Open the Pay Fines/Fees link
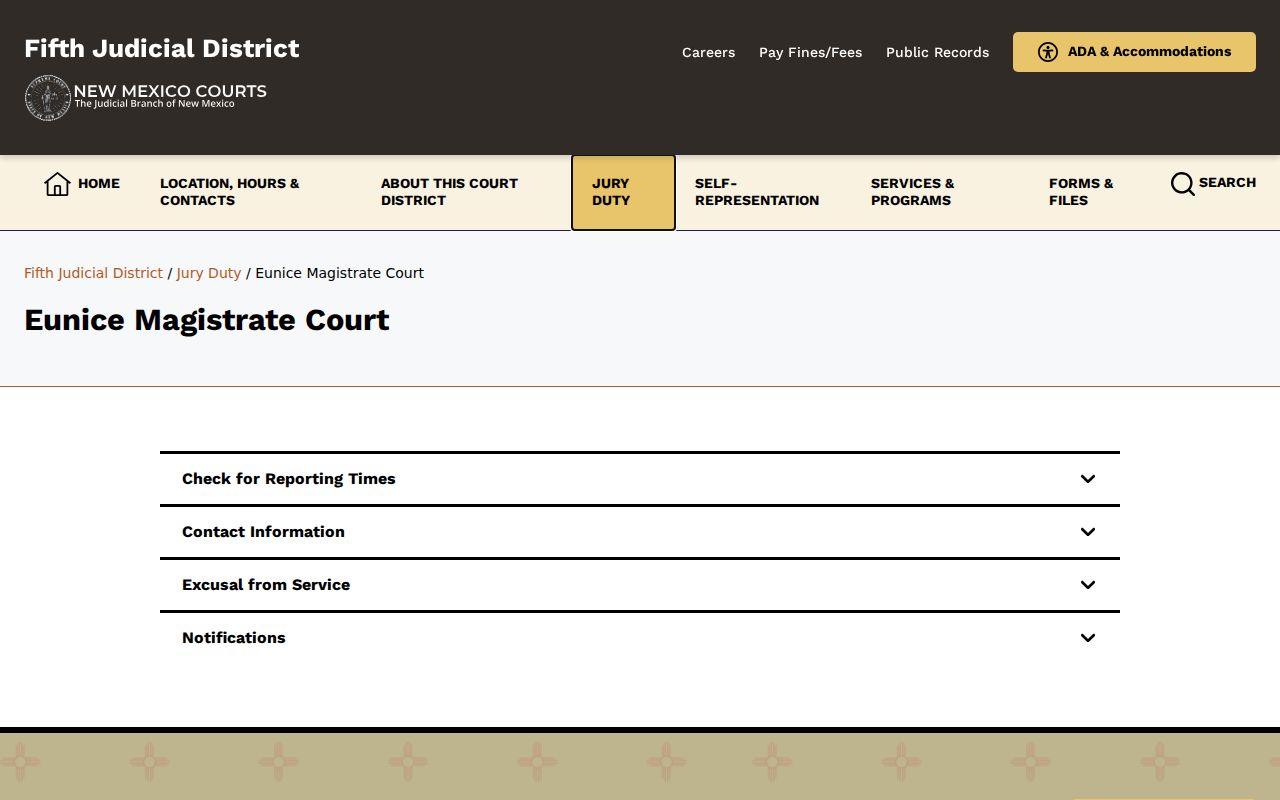This screenshot has height=800, width=1280. pyautogui.click(x=810, y=52)
